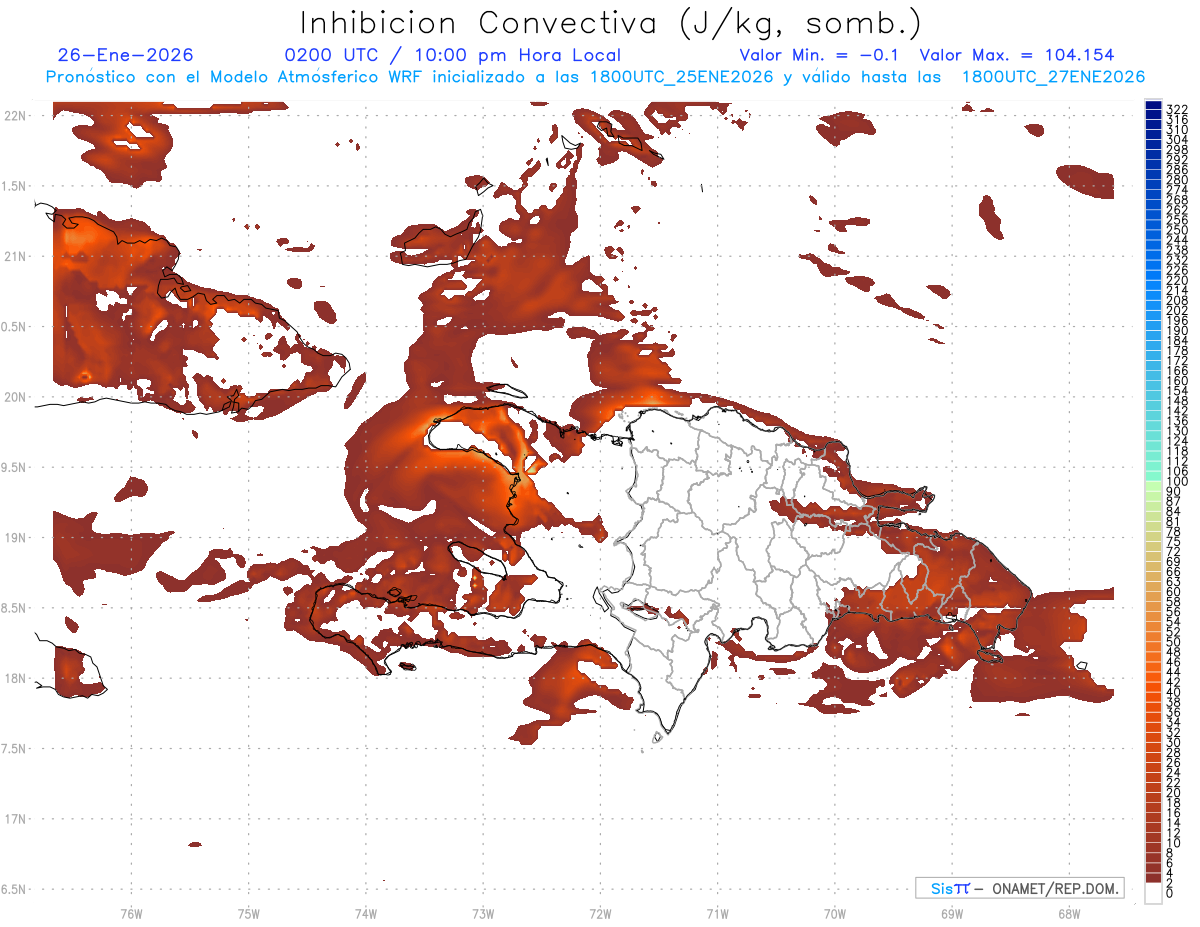The height and width of the screenshot is (927, 1200).
Task: Click the 17N latitude label
Action: (x=14, y=819)
